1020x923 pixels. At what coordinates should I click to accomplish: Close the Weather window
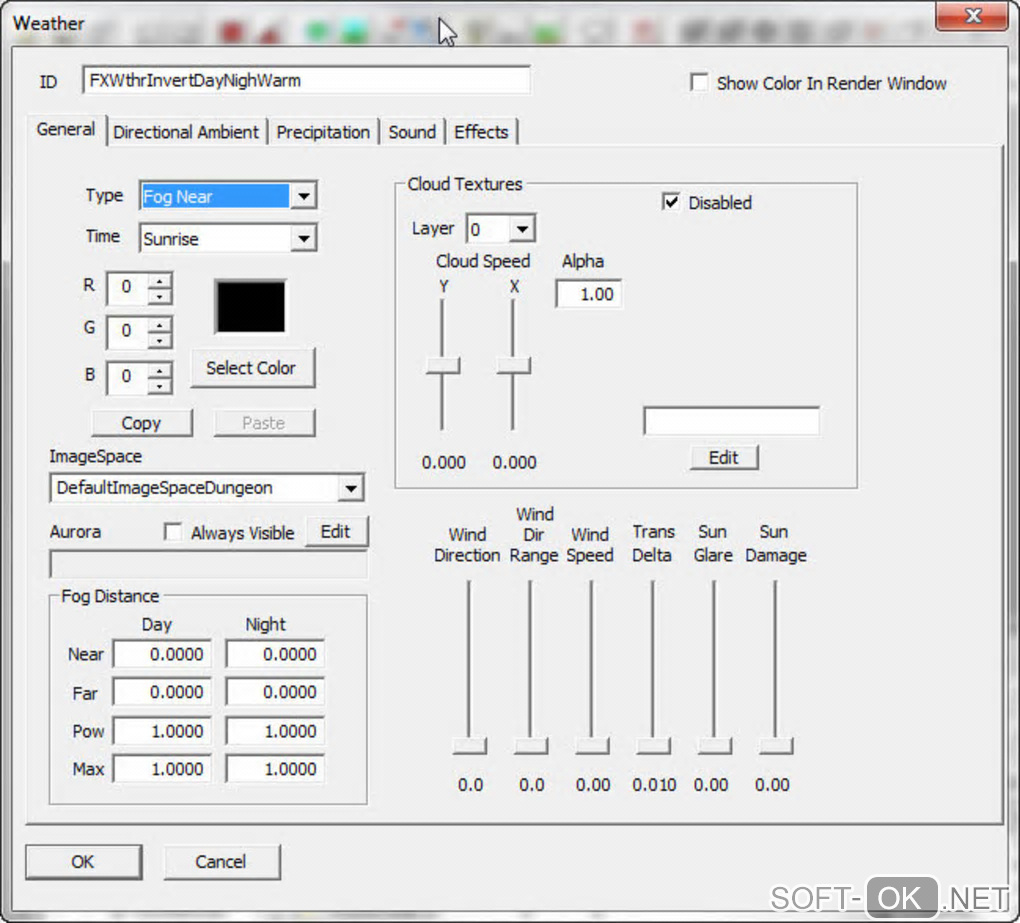point(972,16)
